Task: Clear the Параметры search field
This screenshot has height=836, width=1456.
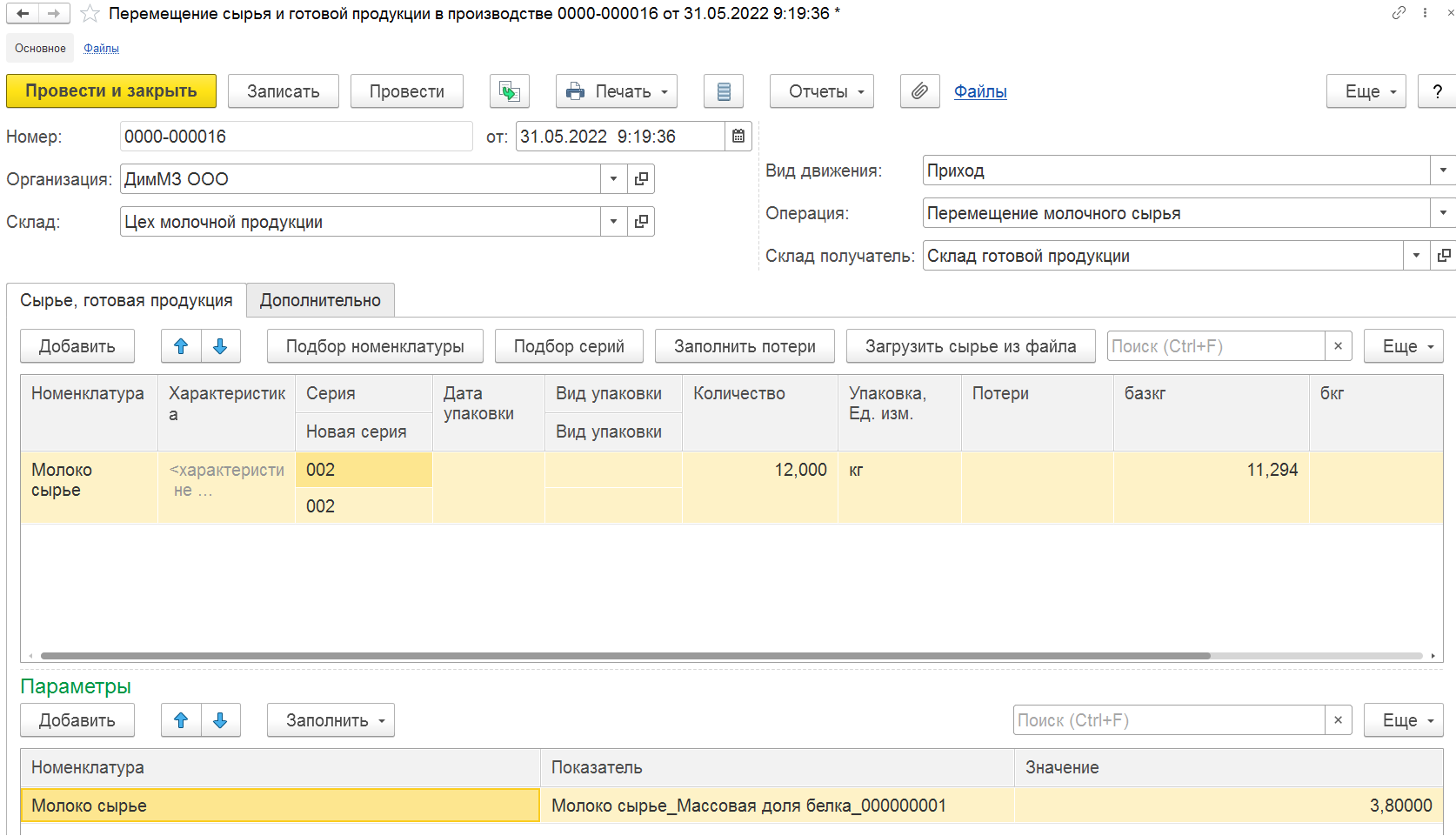Action: [x=1339, y=720]
